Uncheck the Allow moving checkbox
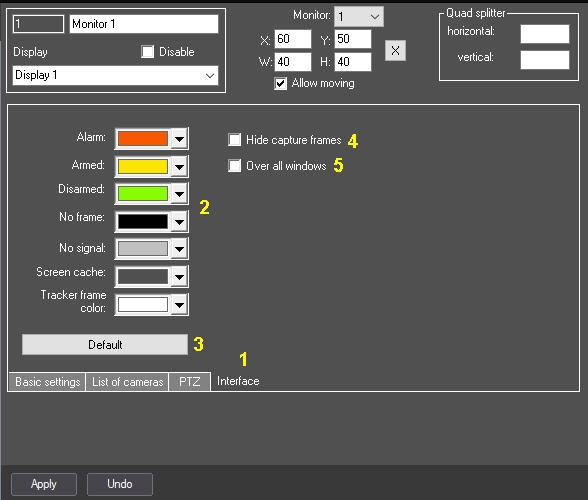 [280, 83]
